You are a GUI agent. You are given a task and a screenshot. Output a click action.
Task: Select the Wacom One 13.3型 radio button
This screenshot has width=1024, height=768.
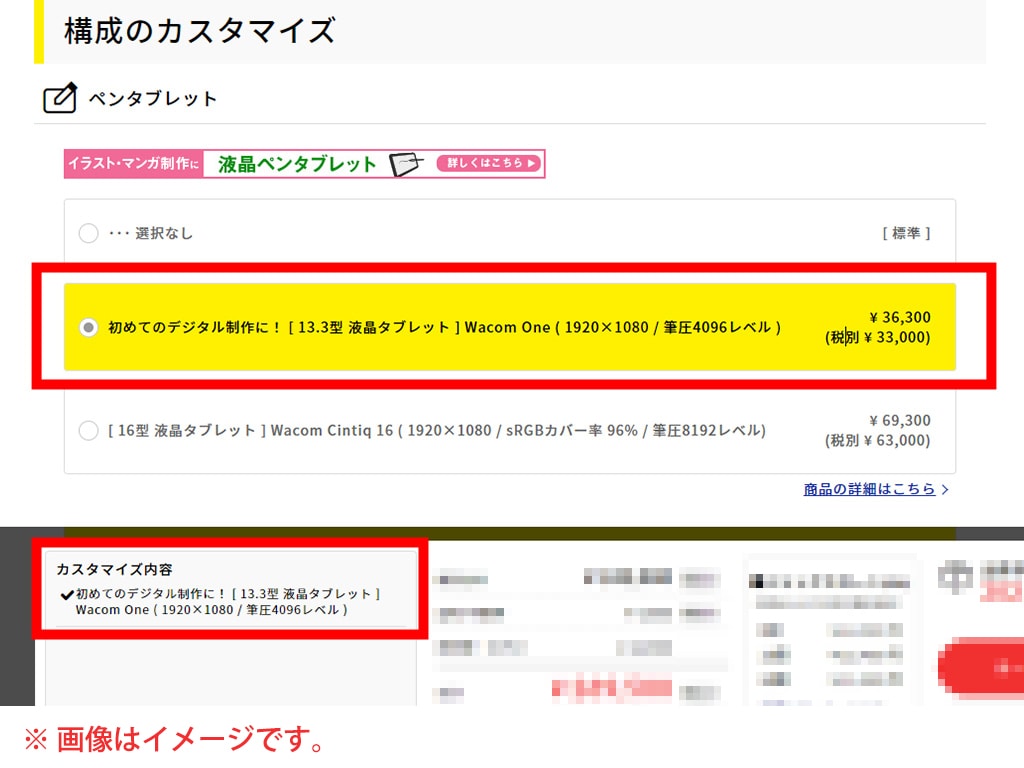click(88, 327)
